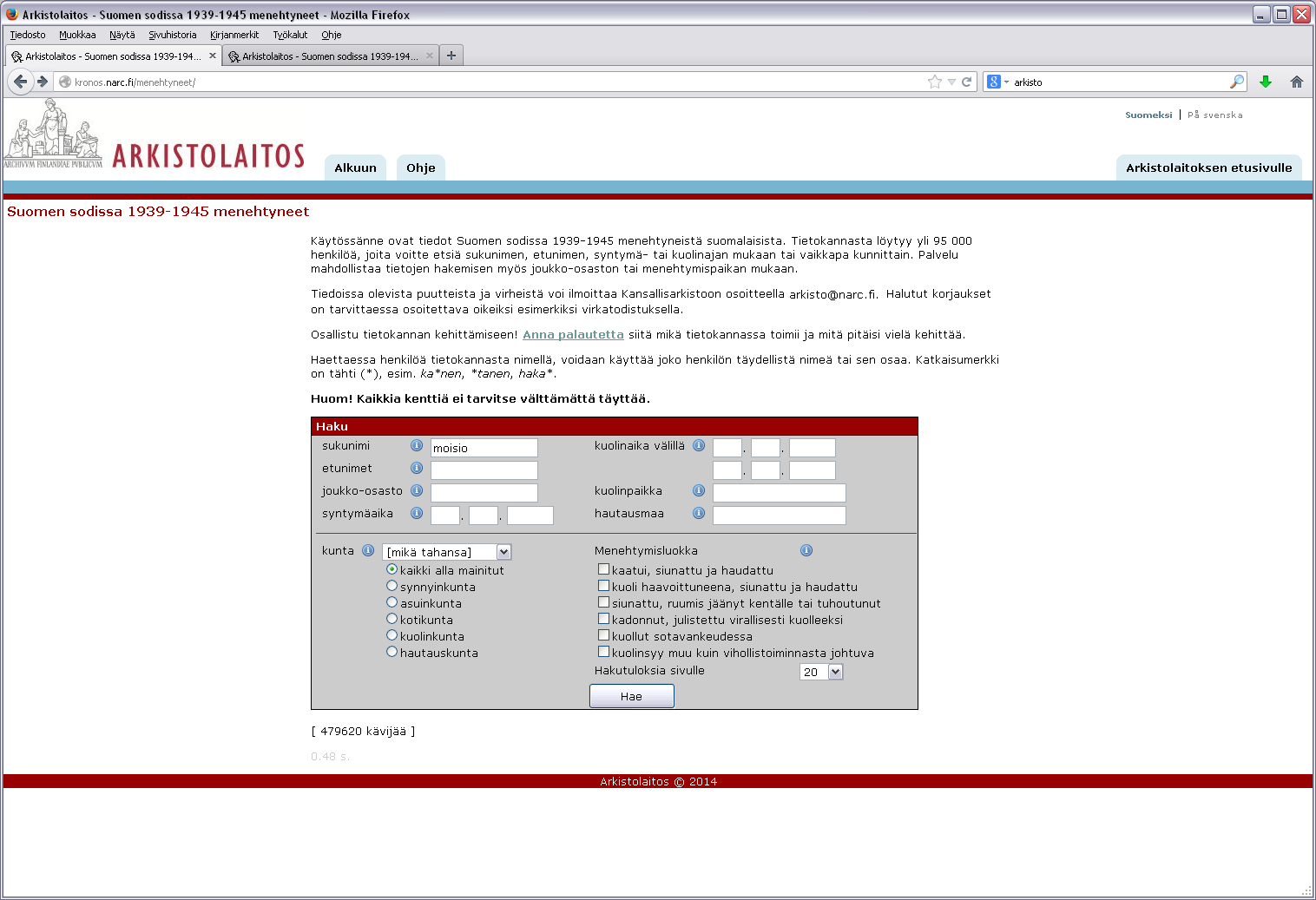Check 'kuollut sotavankeudessa'
This screenshot has height=900, width=1316.
pos(603,635)
